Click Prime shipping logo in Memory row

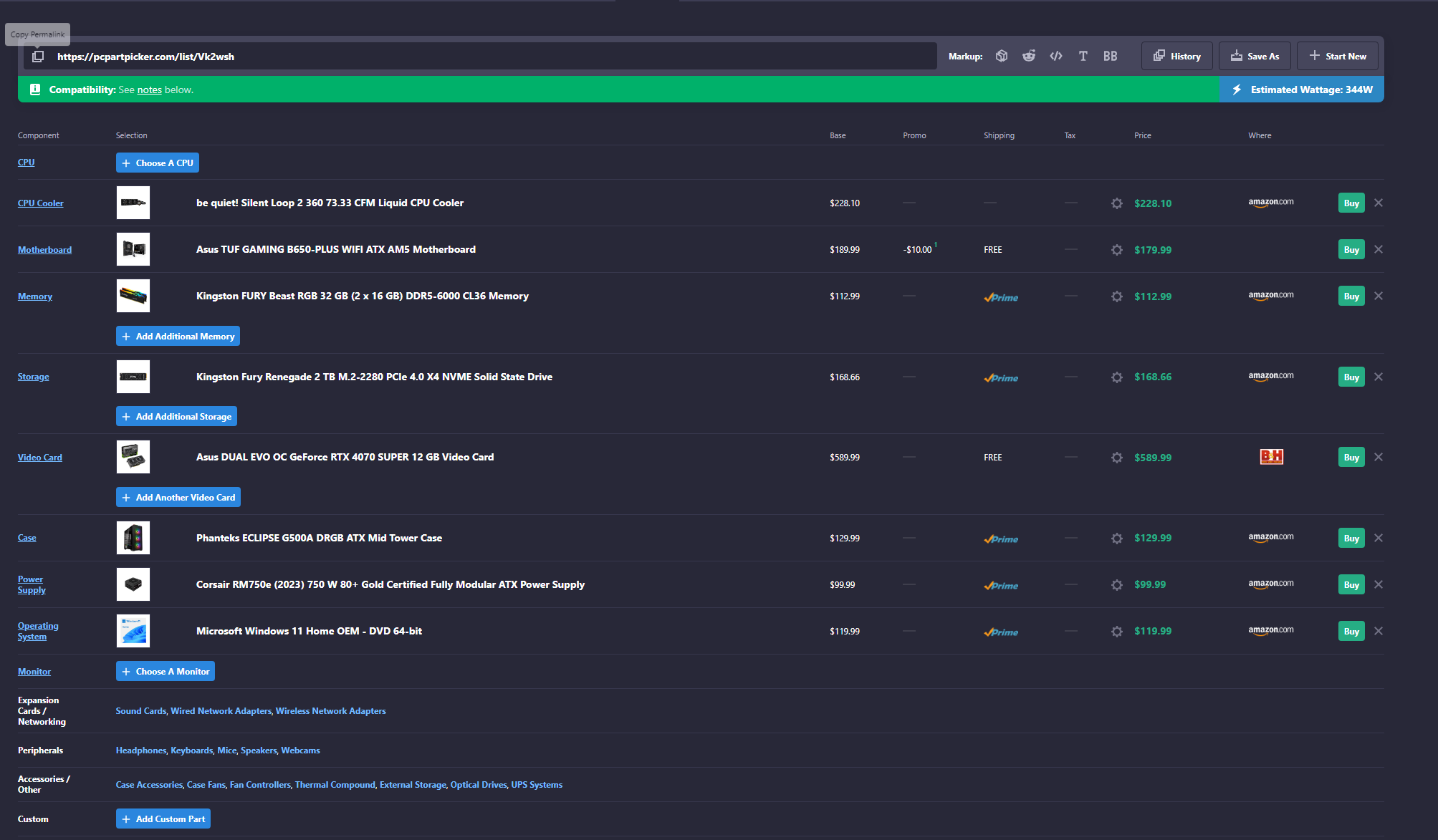(1001, 297)
